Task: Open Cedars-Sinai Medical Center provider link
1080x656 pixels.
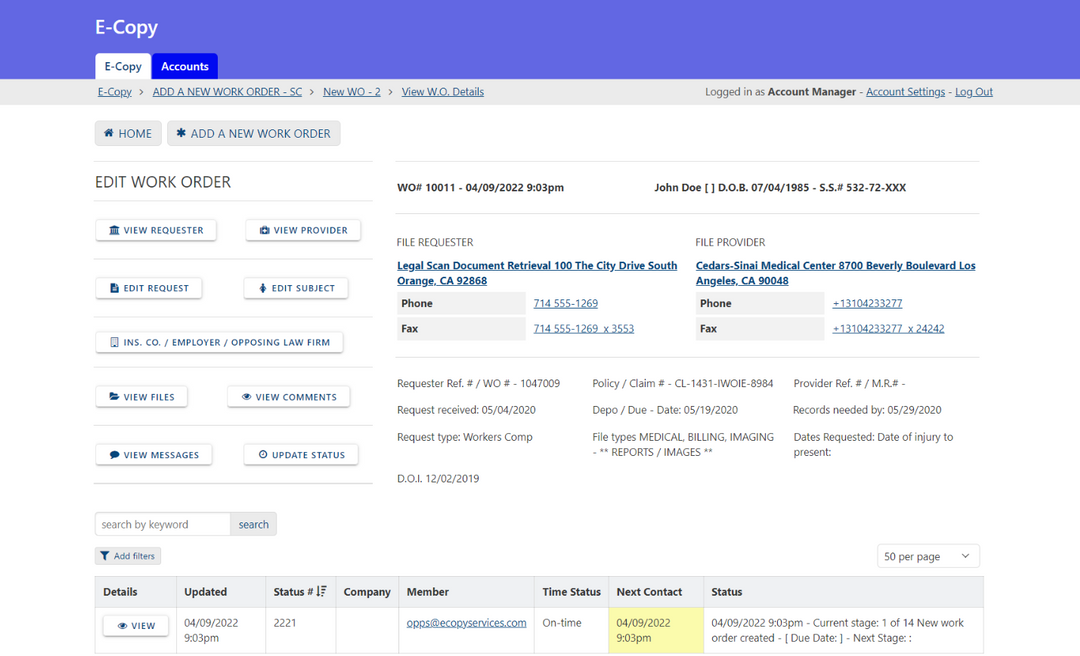Action: point(835,273)
